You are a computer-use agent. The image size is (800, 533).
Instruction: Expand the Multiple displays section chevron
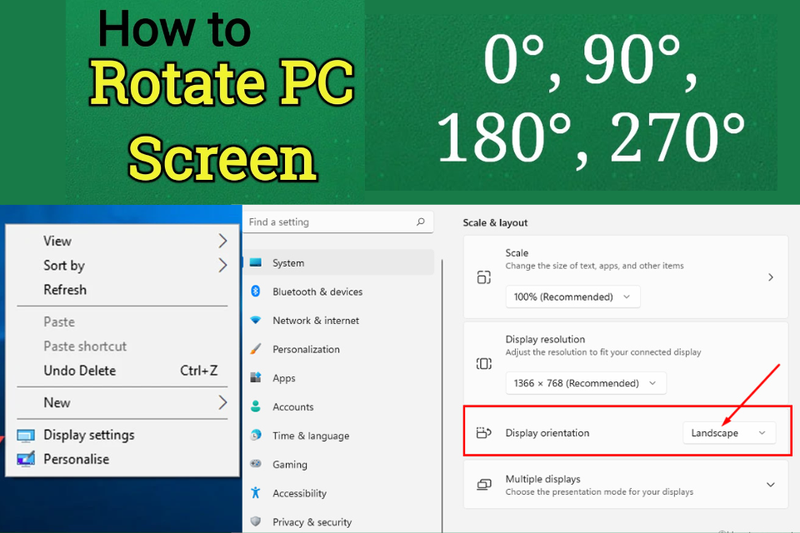[x=770, y=485]
